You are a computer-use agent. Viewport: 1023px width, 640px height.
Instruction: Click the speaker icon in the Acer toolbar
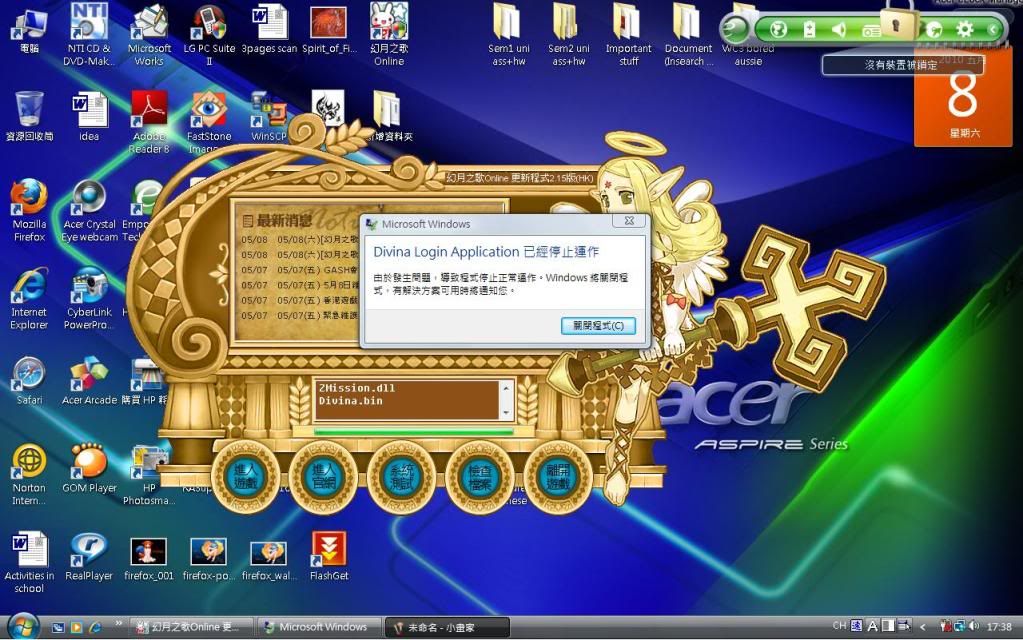[840, 29]
